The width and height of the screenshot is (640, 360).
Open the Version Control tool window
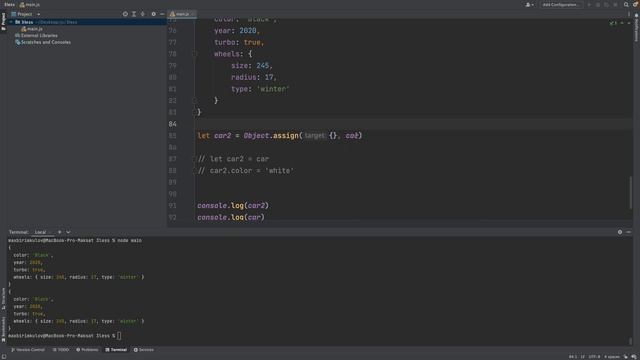pos(28,350)
